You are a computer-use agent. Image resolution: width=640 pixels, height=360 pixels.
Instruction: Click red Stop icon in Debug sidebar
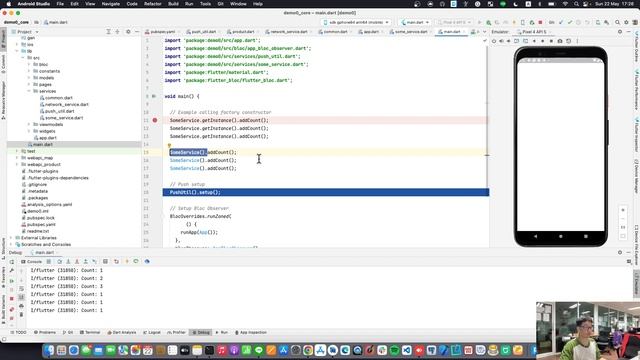point(12,299)
